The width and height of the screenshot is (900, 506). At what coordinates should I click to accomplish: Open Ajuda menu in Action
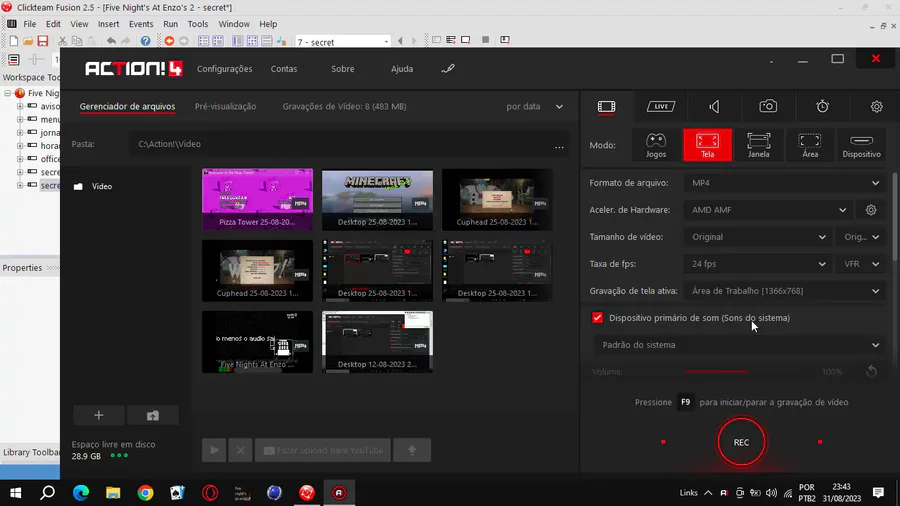click(x=402, y=69)
